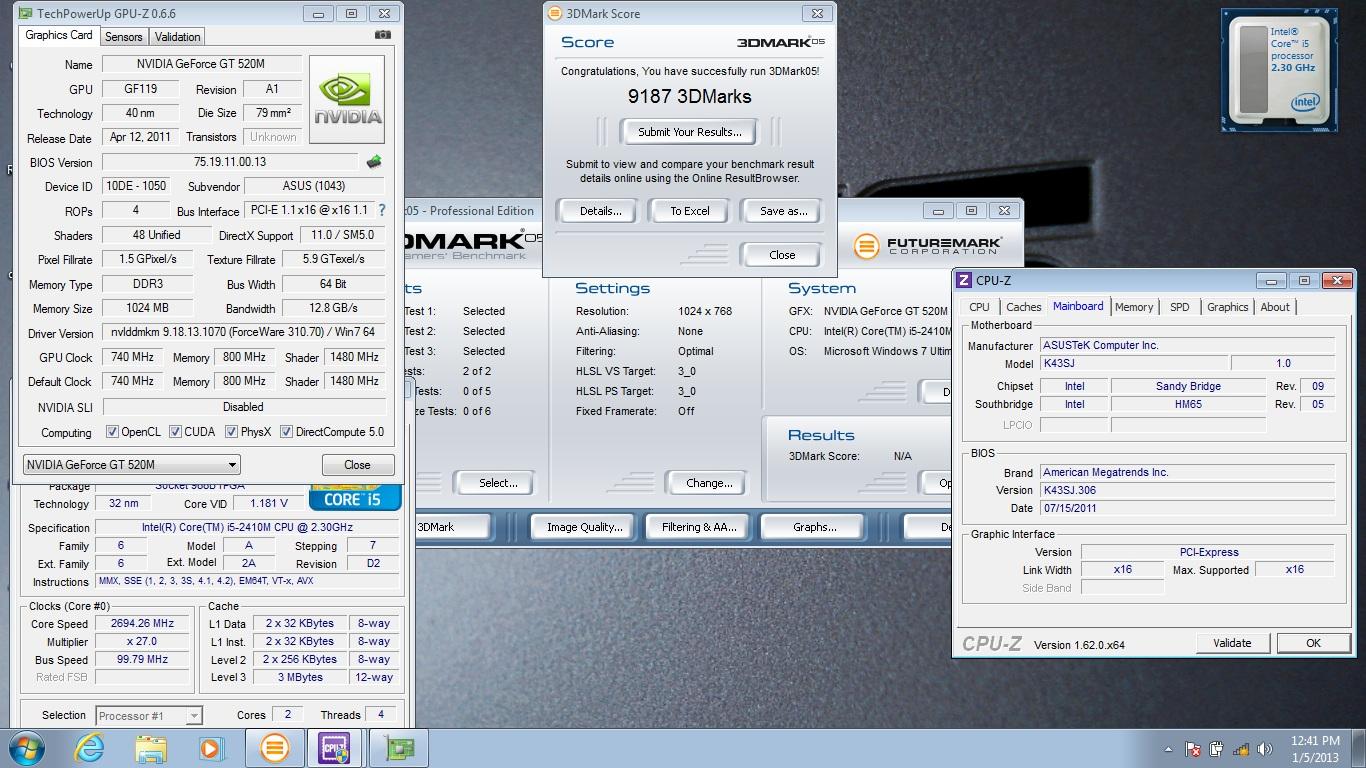Image resolution: width=1366 pixels, height=768 pixels.
Task: Click the BIOS date 07/15/2011 value
Action: click(x=1187, y=508)
